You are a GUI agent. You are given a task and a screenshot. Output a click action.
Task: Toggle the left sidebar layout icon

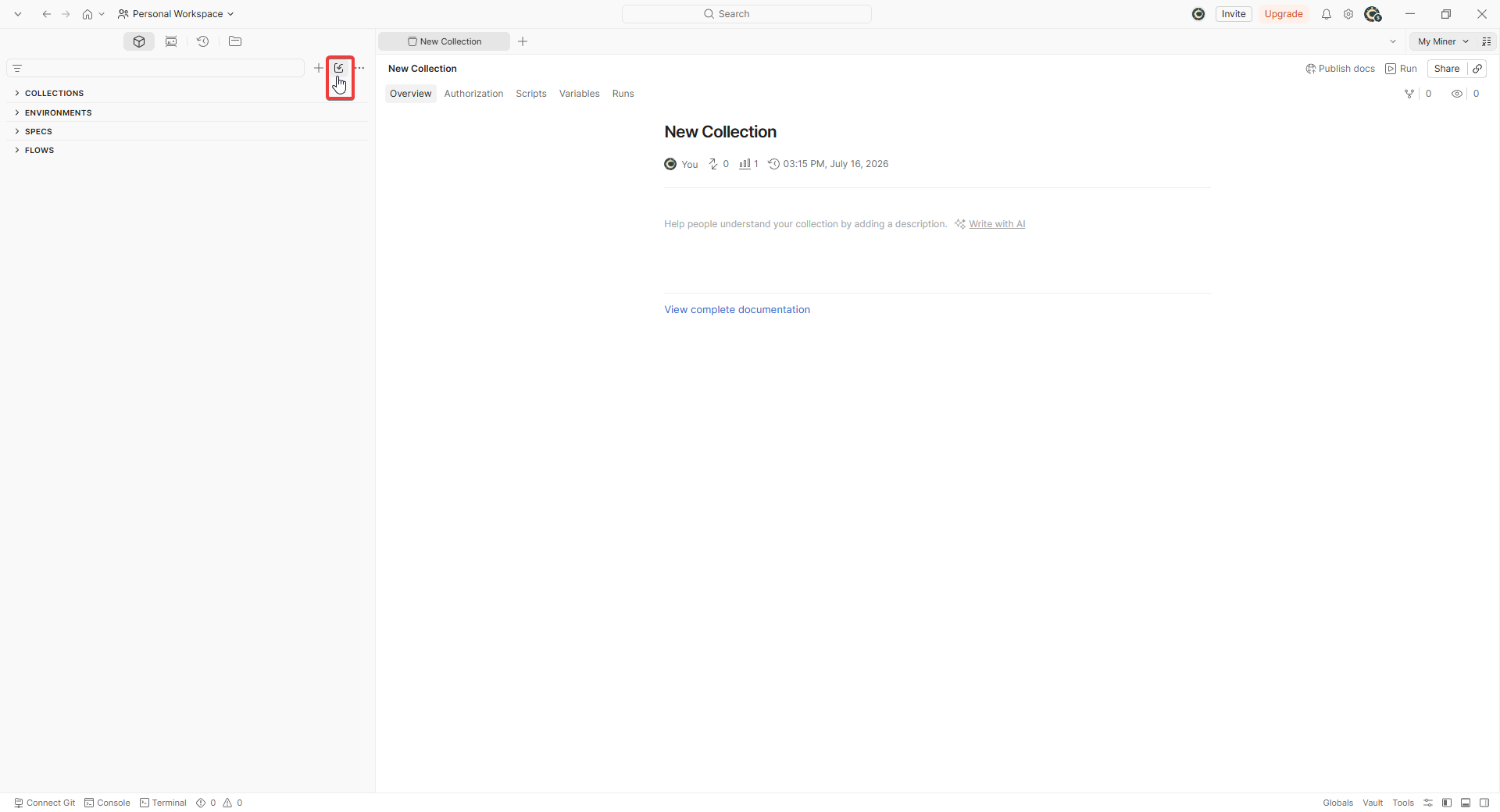click(x=1447, y=803)
